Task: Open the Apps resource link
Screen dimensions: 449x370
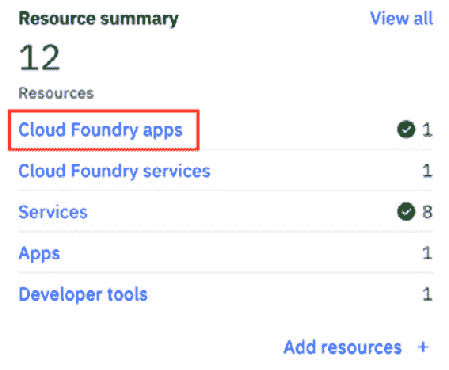Action: (x=39, y=254)
